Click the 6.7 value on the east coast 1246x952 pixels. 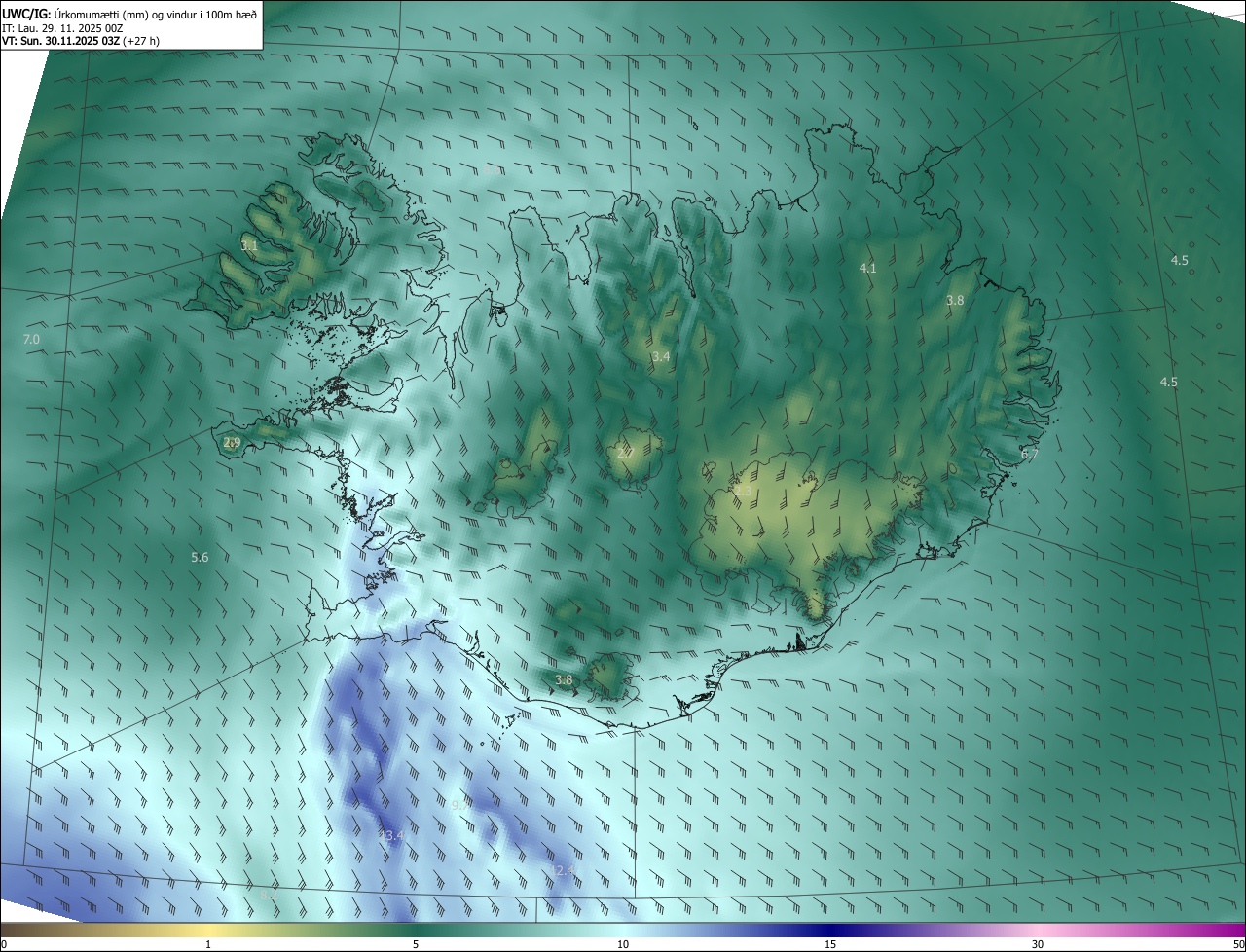pyautogui.click(x=1030, y=454)
